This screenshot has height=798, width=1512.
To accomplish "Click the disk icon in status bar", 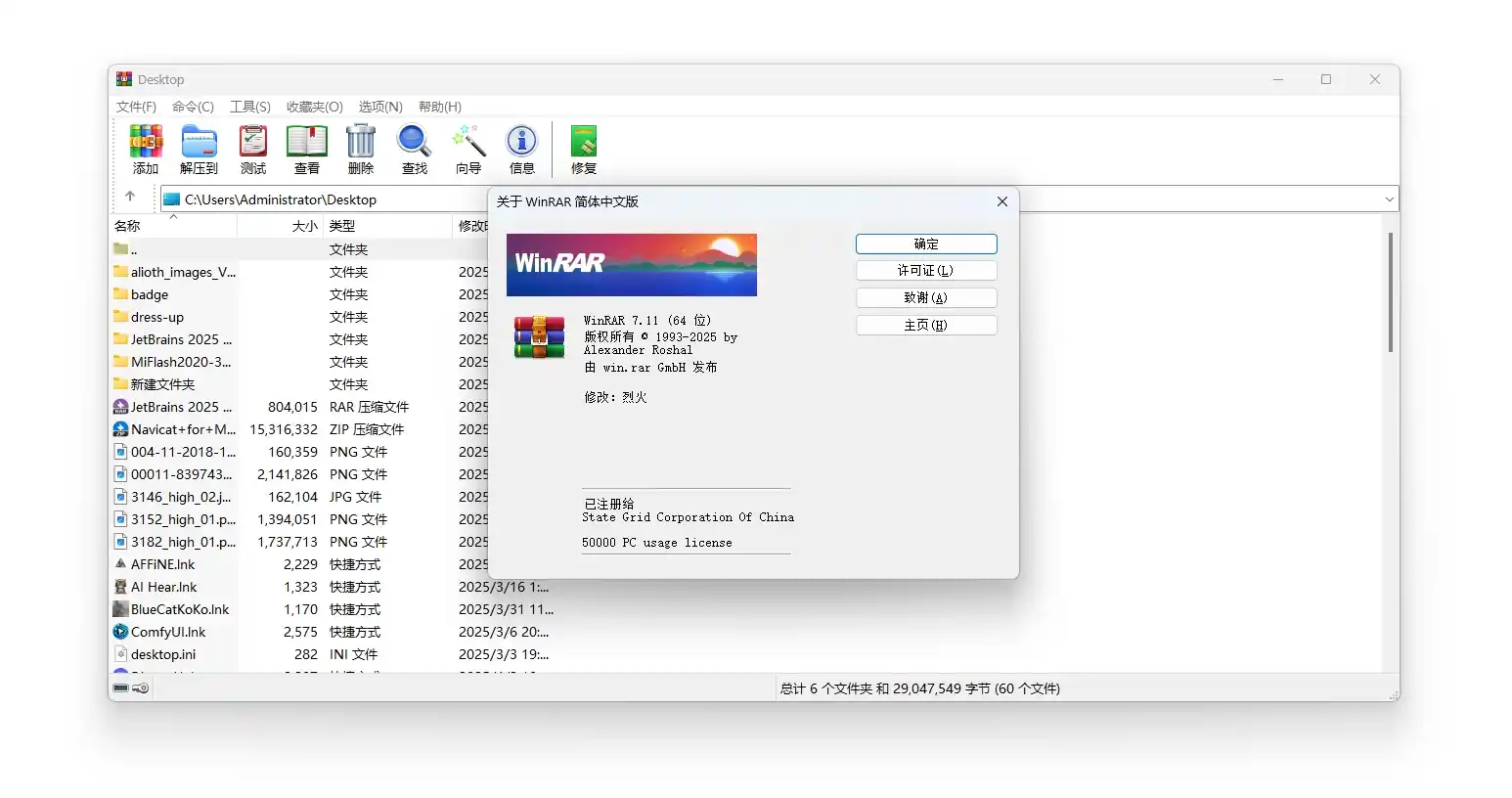I will pos(121,688).
